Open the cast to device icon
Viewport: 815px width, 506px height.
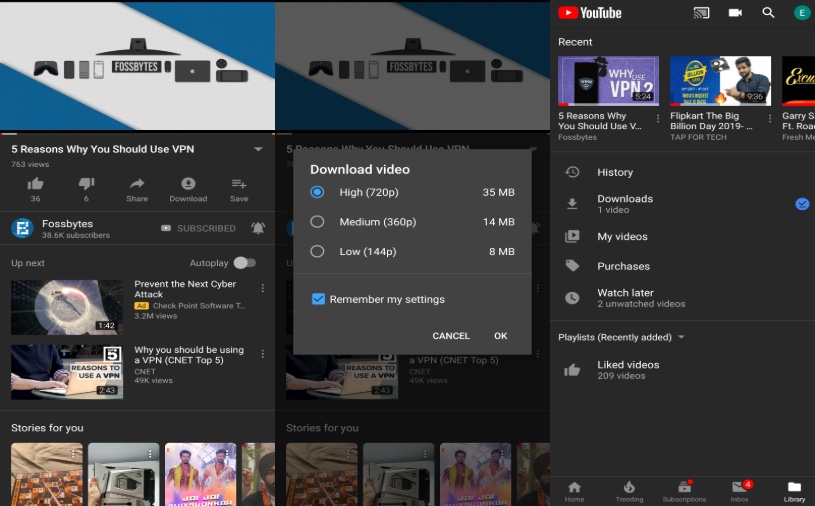(x=701, y=13)
